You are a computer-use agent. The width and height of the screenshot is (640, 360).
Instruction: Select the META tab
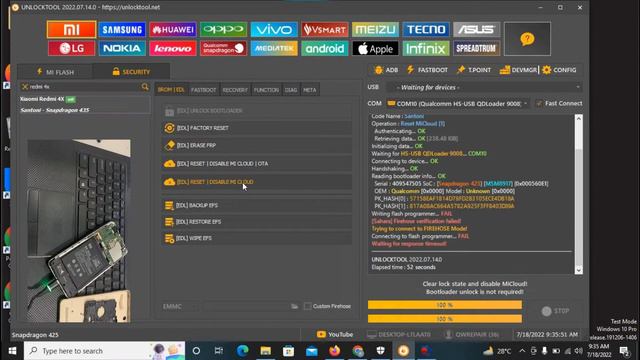pyautogui.click(x=310, y=90)
